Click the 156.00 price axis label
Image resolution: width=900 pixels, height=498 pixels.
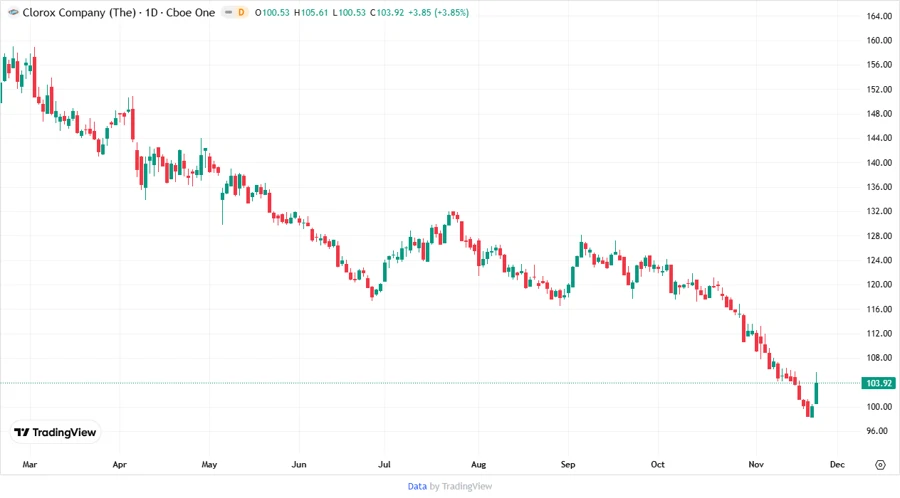(879, 65)
